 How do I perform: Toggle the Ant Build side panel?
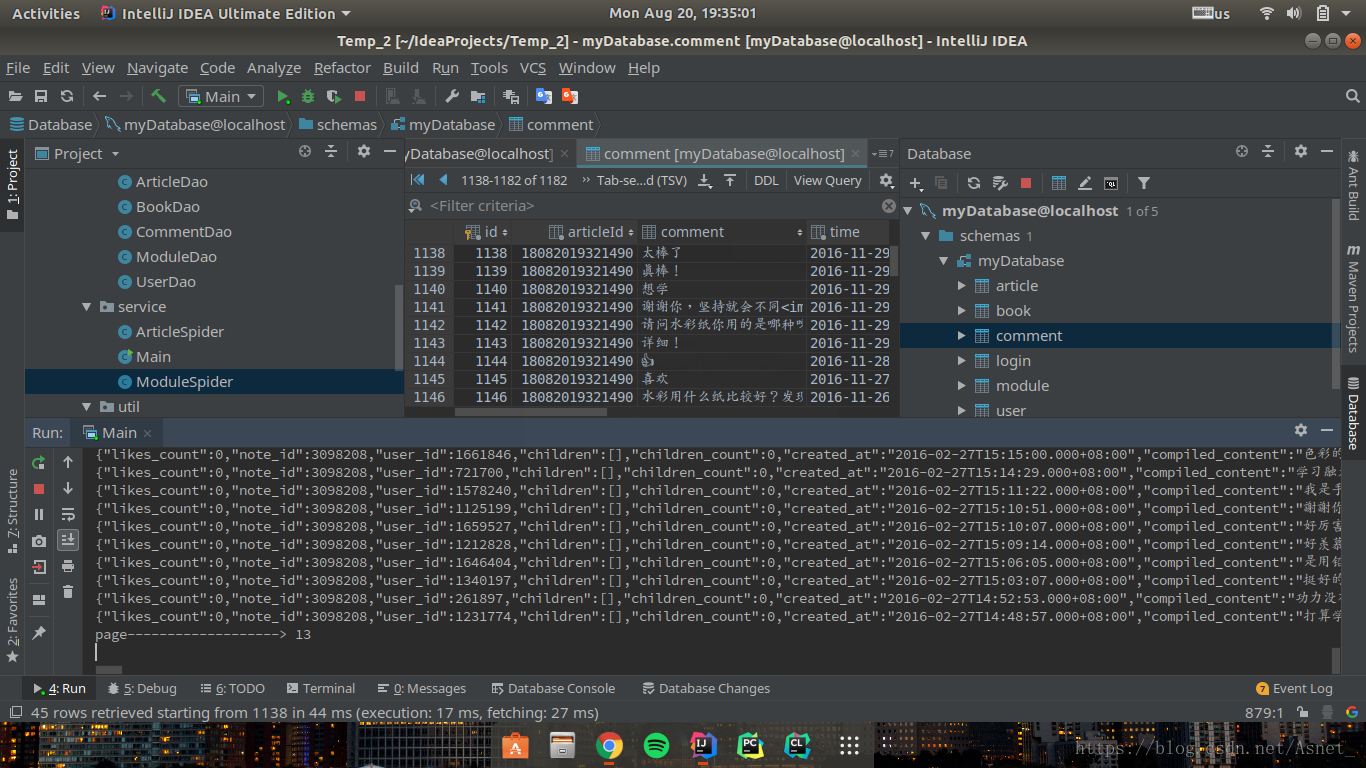tap(1353, 185)
